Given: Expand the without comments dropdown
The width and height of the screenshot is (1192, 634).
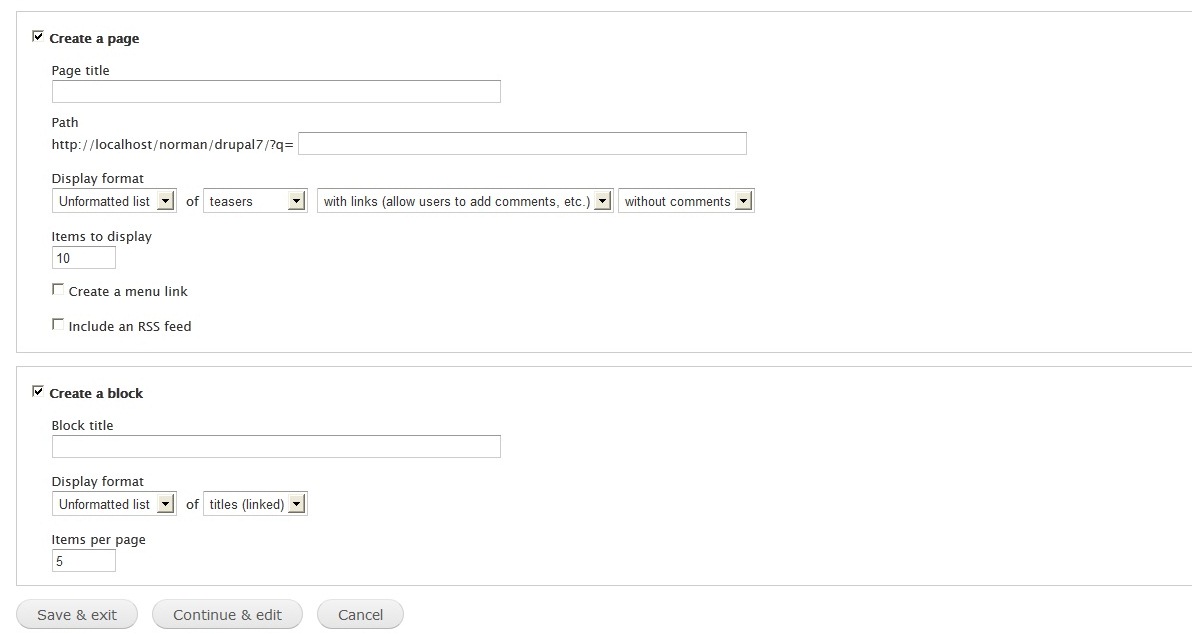Looking at the screenshot, I should 686,201.
